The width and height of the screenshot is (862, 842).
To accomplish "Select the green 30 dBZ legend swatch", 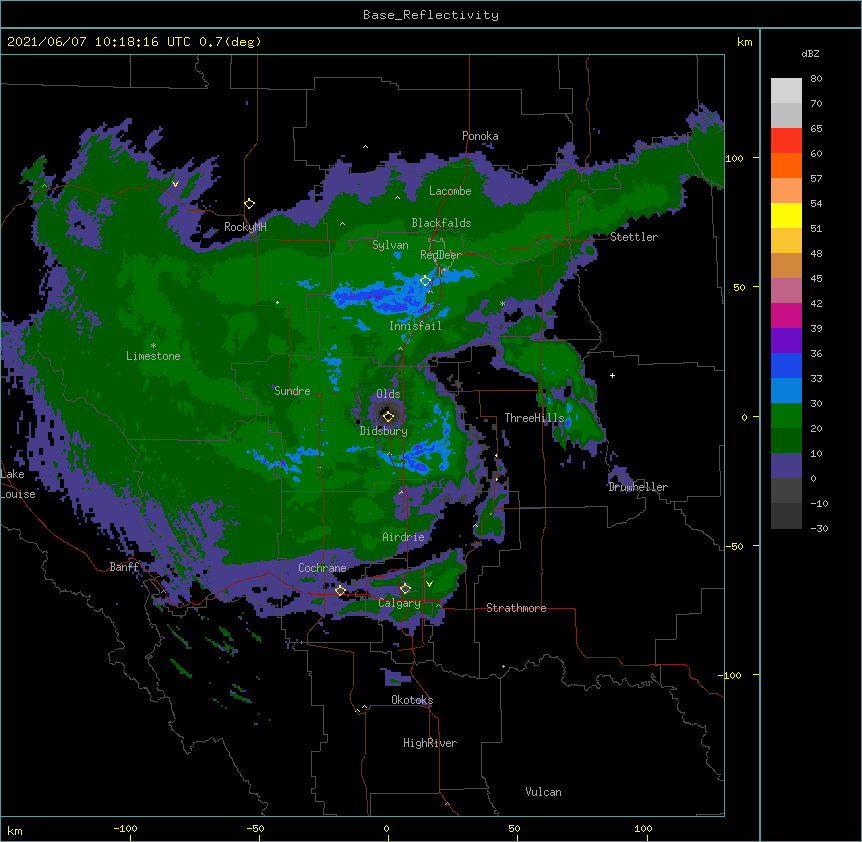I will 786,416.
